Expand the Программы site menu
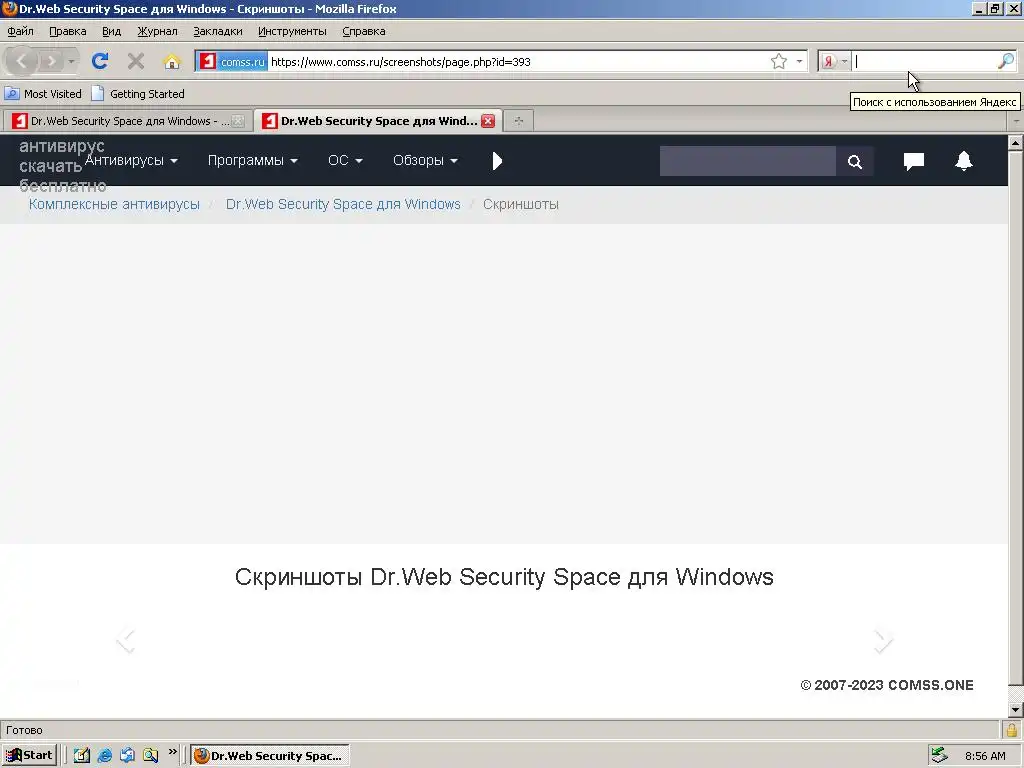The width and height of the screenshot is (1024, 768). coord(253,161)
